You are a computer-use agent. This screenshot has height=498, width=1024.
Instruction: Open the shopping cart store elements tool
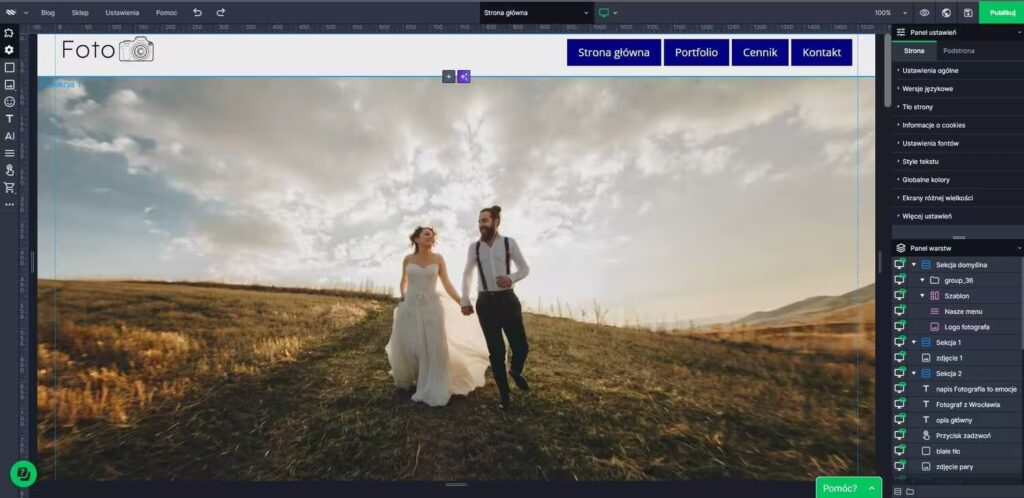[9, 187]
